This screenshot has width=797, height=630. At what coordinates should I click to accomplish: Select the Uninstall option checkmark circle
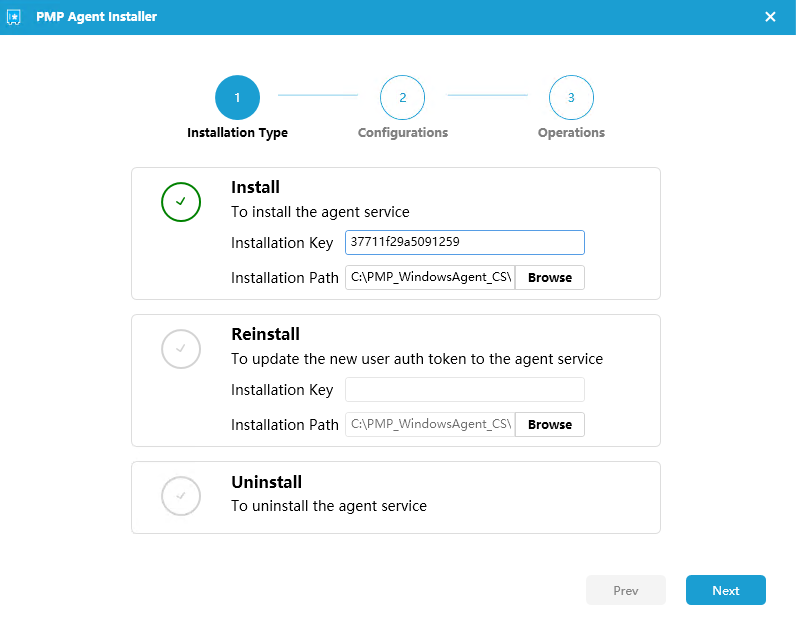tap(181, 496)
